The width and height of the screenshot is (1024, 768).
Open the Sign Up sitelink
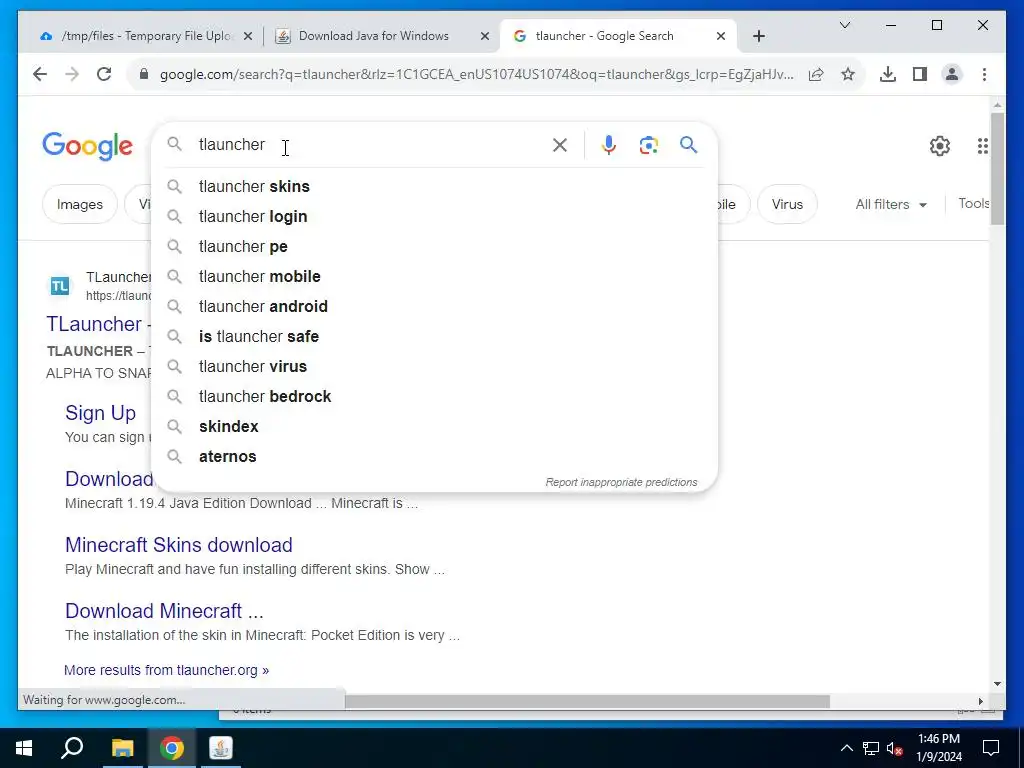[x=101, y=413]
